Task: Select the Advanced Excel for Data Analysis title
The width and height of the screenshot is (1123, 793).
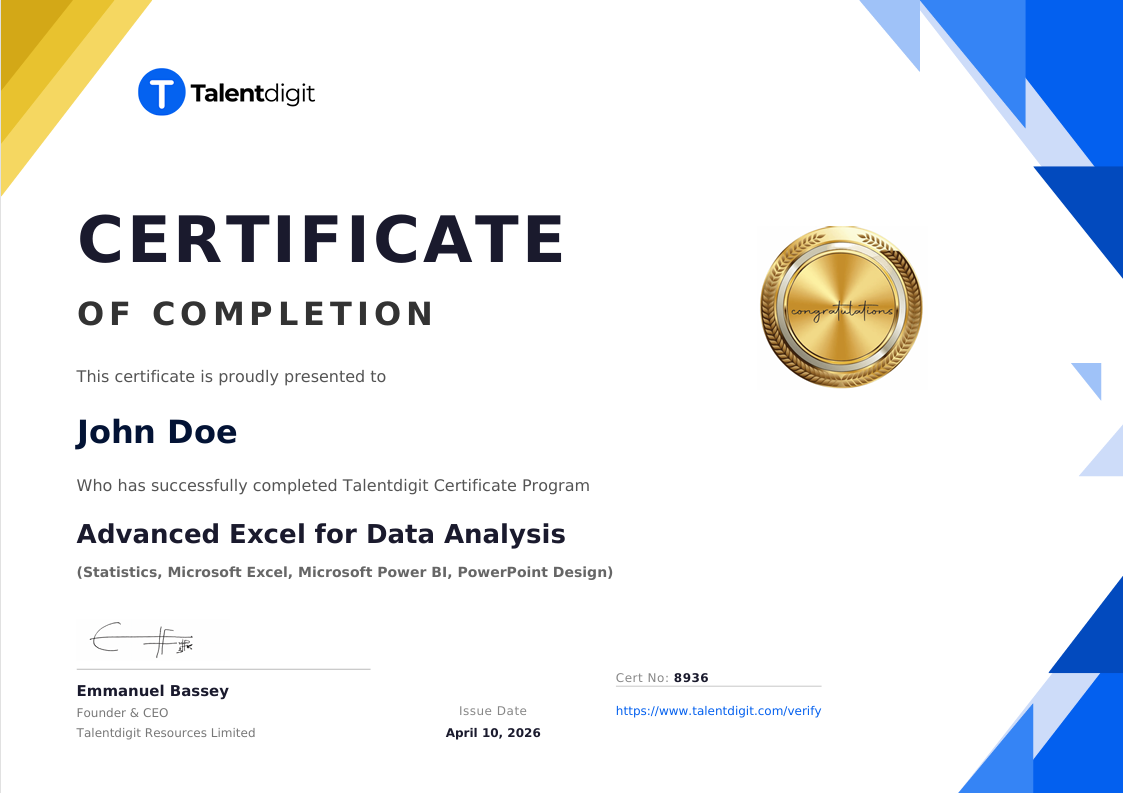Action: click(x=321, y=534)
